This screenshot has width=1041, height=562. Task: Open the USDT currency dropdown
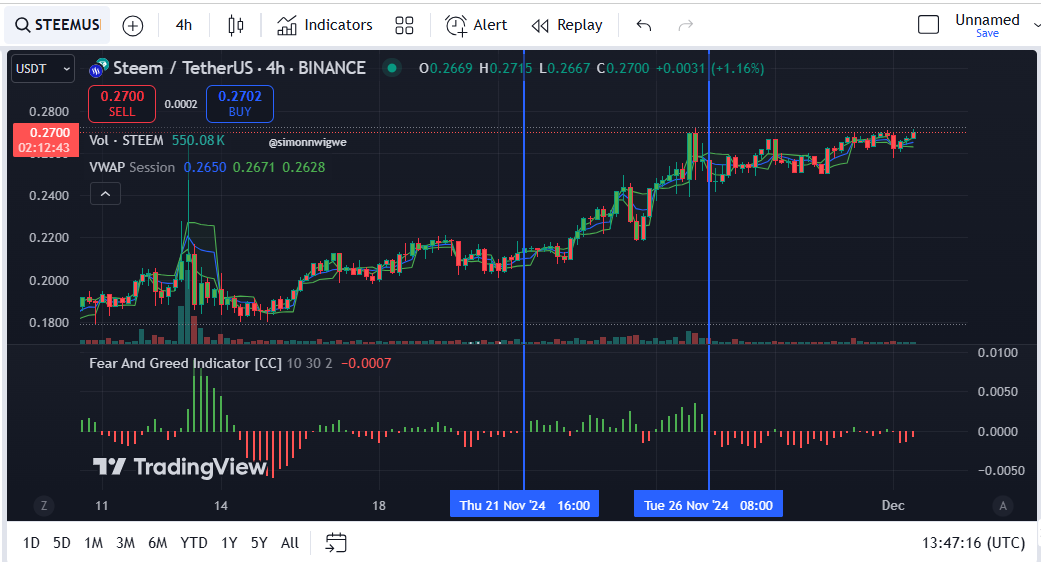tap(42, 69)
